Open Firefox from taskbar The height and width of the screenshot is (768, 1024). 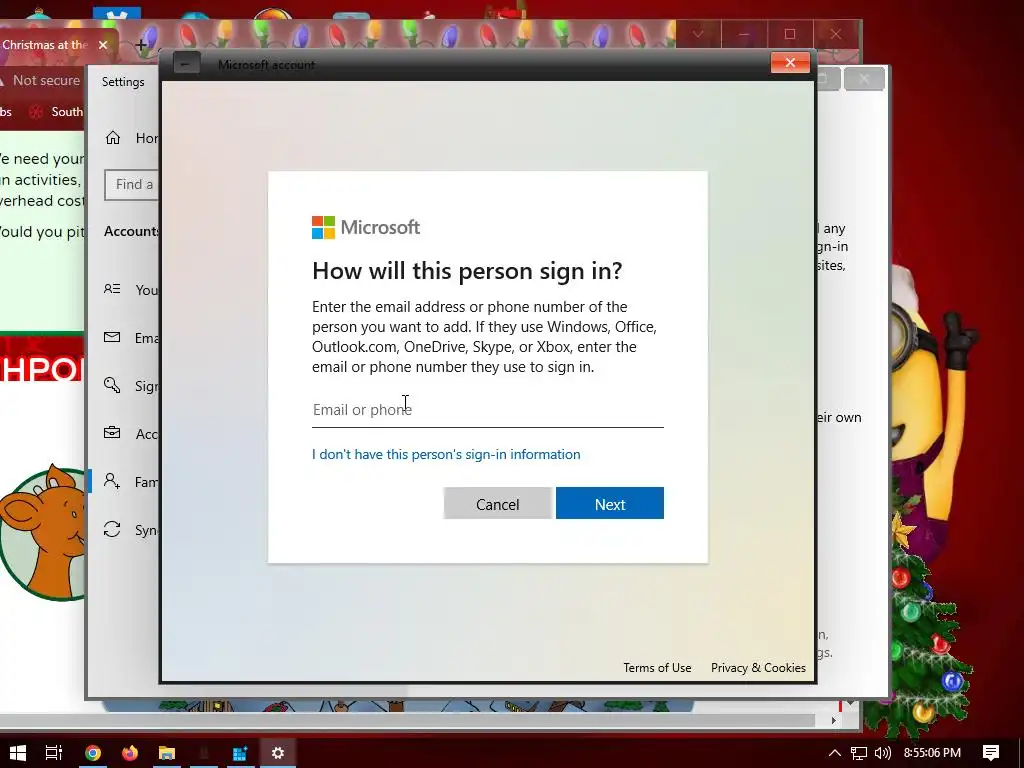pos(129,753)
